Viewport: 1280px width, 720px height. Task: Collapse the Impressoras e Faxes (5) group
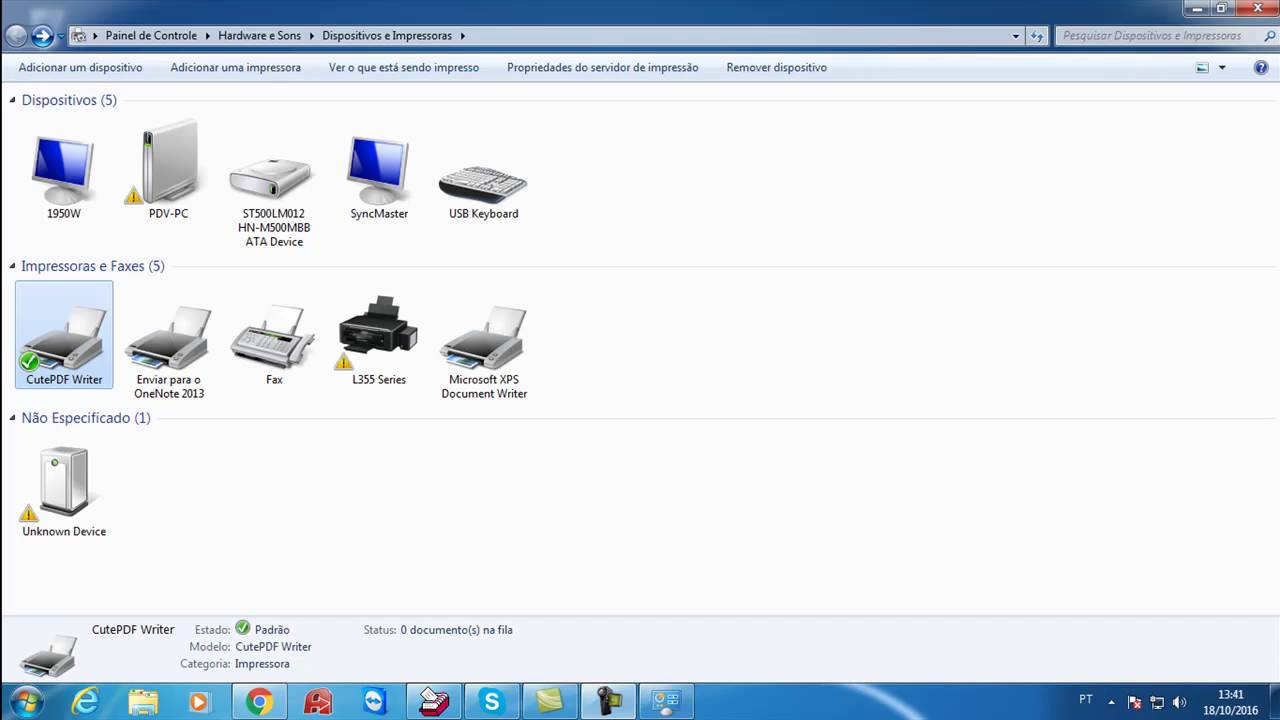(x=14, y=266)
